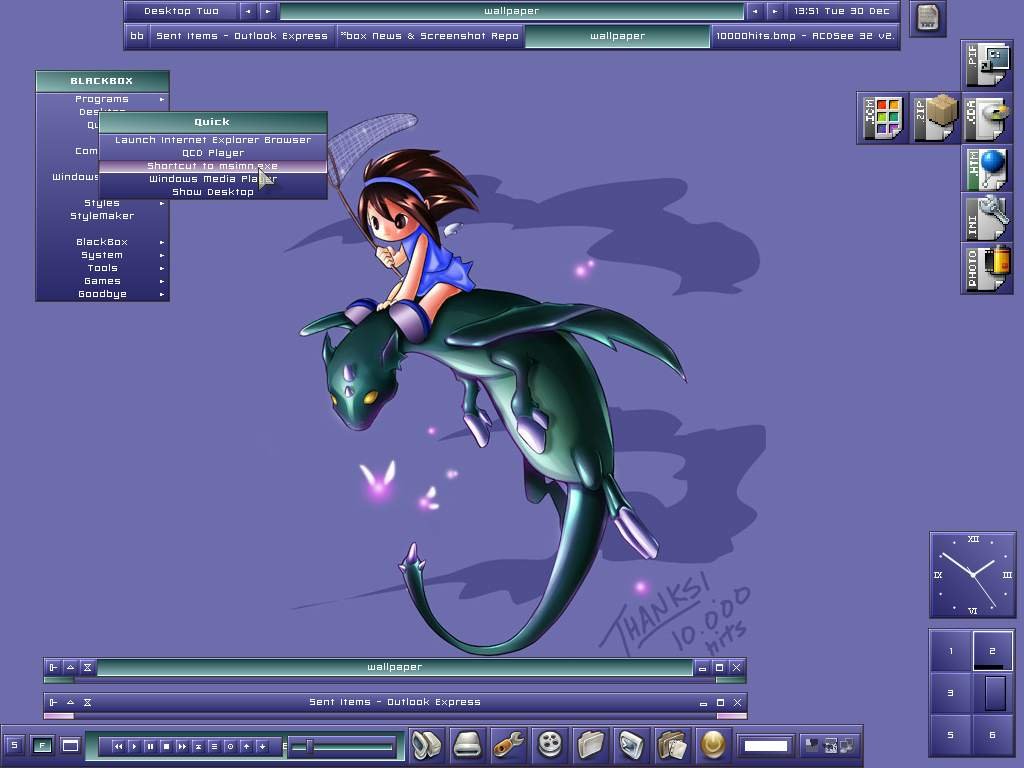Click the 'bb' taskbar button

click(136, 36)
